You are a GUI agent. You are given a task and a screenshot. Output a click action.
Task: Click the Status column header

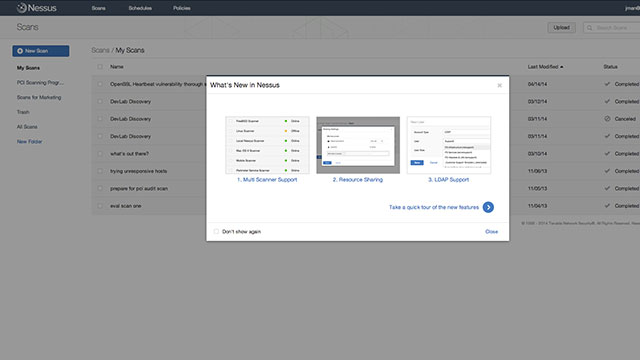click(610, 67)
